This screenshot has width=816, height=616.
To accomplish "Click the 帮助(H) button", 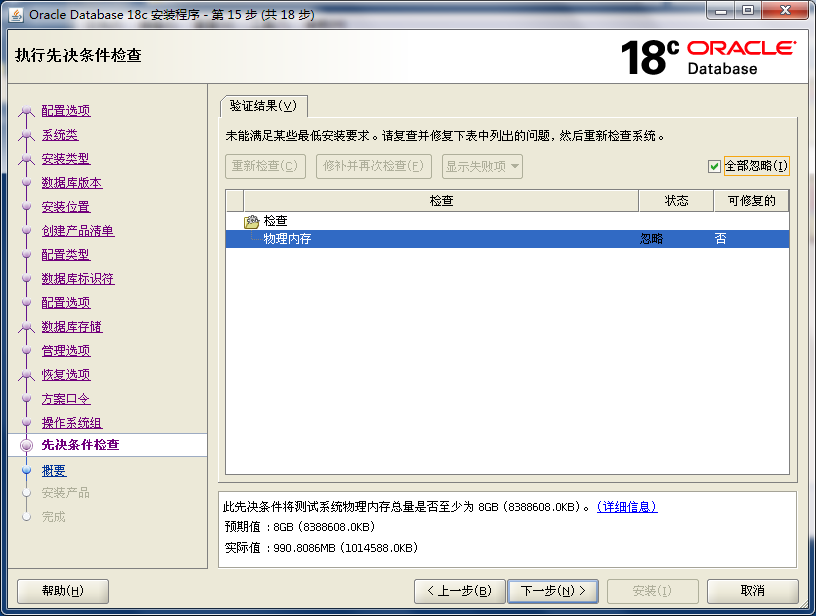I will [x=63, y=591].
